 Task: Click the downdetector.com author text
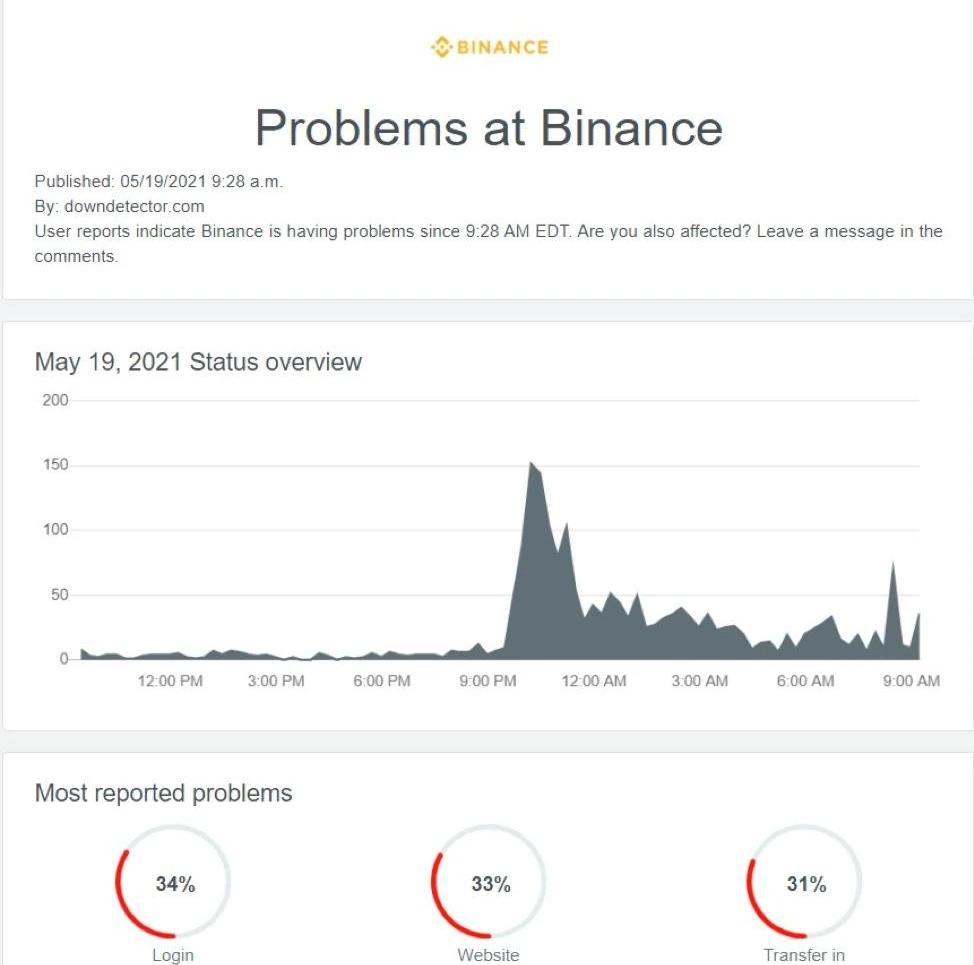(132, 206)
